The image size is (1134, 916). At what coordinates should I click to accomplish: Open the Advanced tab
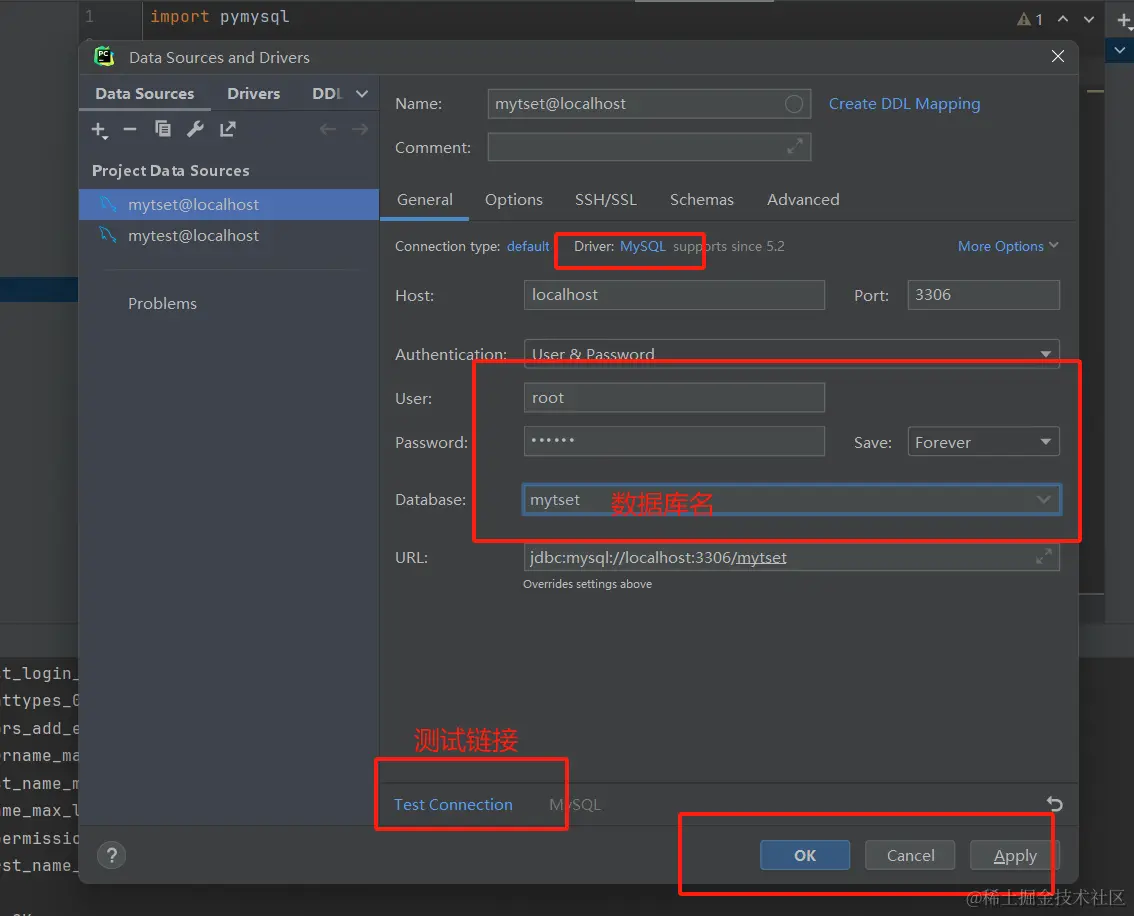pyautogui.click(x=803, y=200)
